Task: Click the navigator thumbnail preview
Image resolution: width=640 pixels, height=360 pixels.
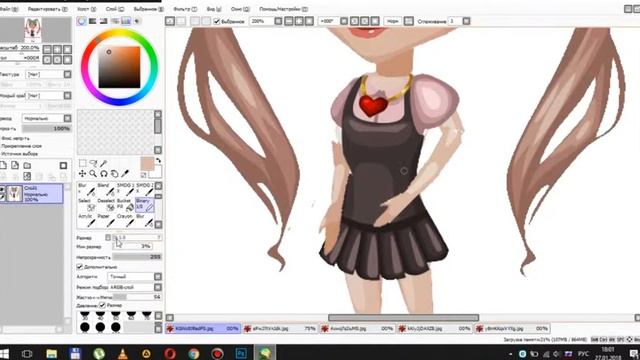Action: (33, 30)
